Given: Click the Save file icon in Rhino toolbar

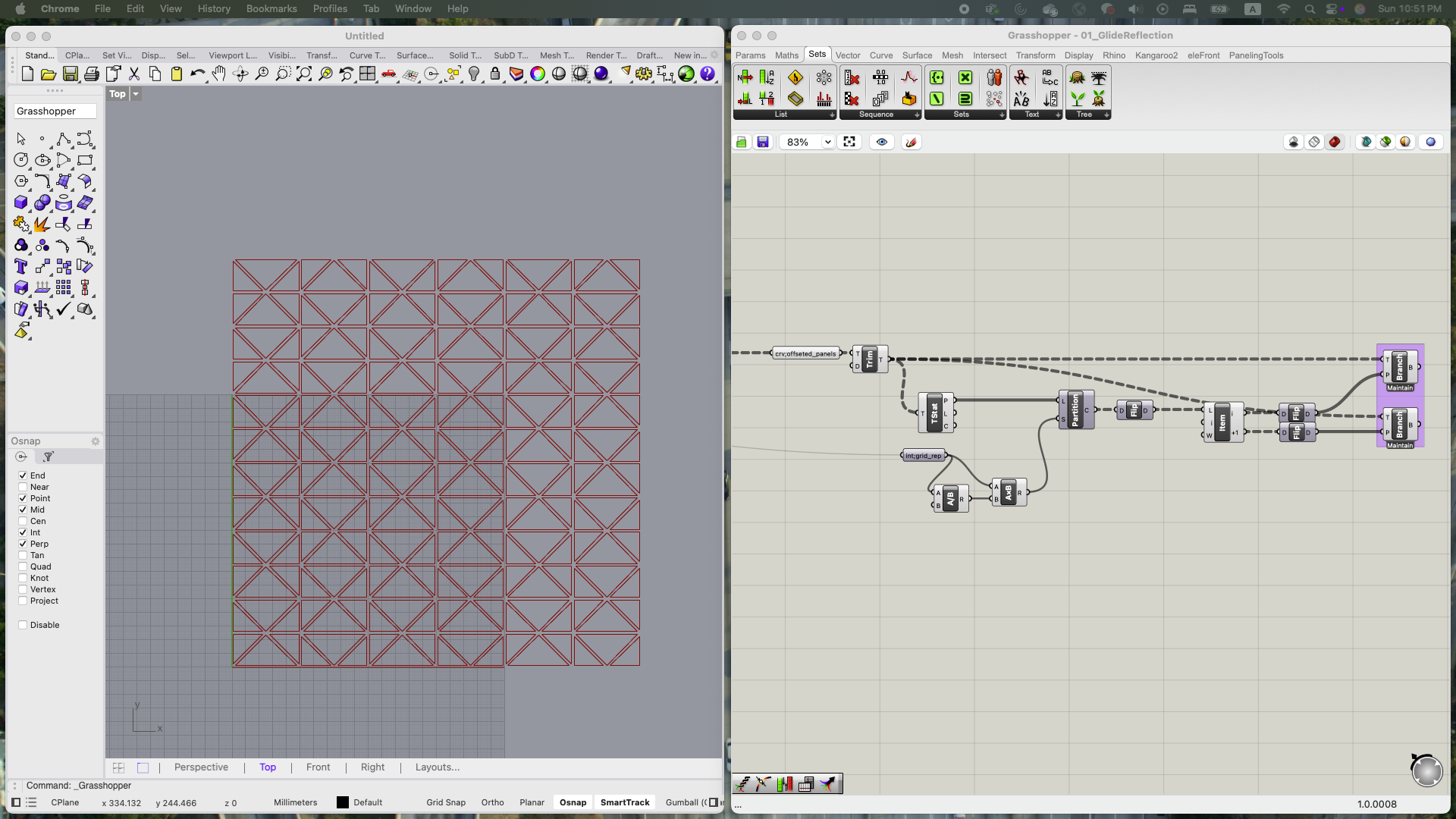Looking at the screenshot, I should pos(71,74).
